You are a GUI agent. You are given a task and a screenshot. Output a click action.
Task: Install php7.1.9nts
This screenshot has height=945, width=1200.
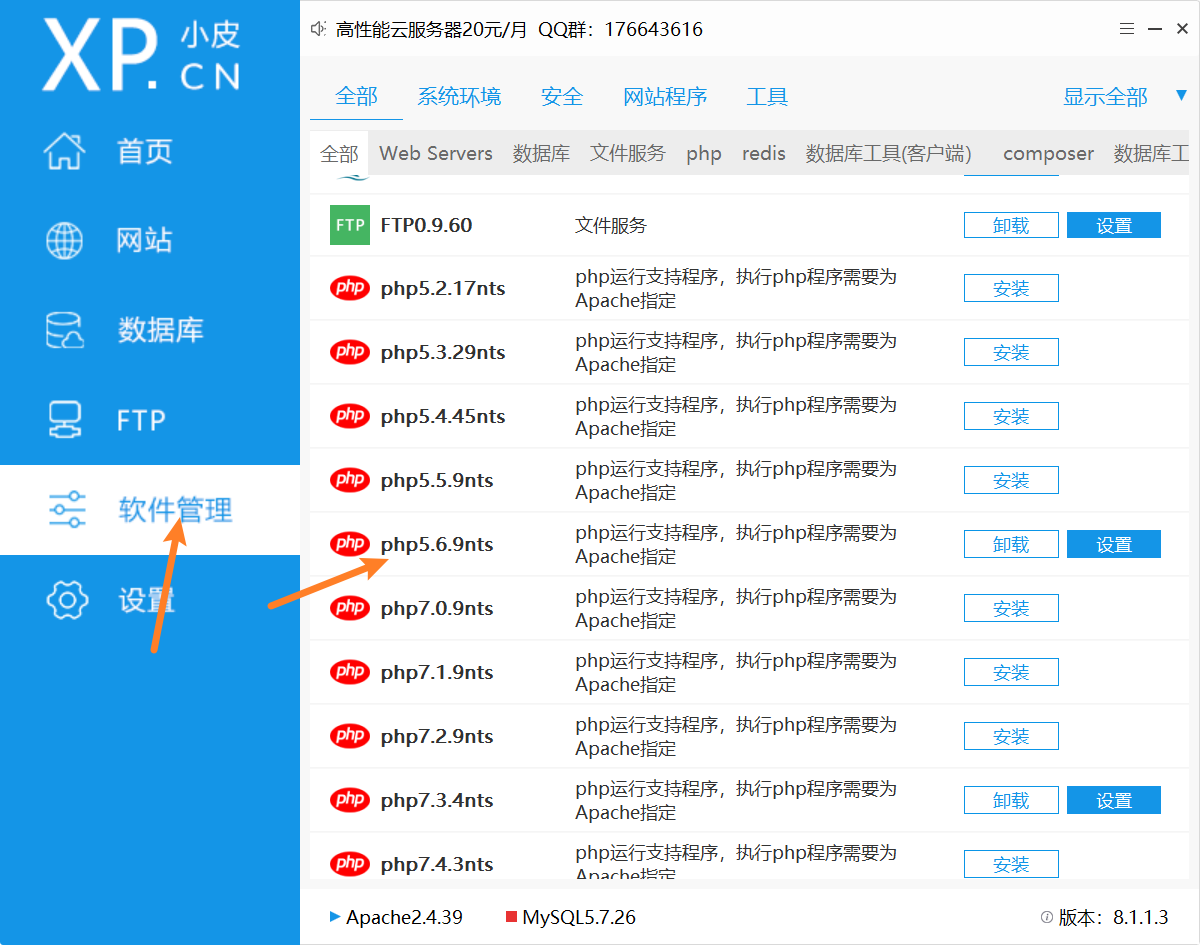[x=1011, y=672]
